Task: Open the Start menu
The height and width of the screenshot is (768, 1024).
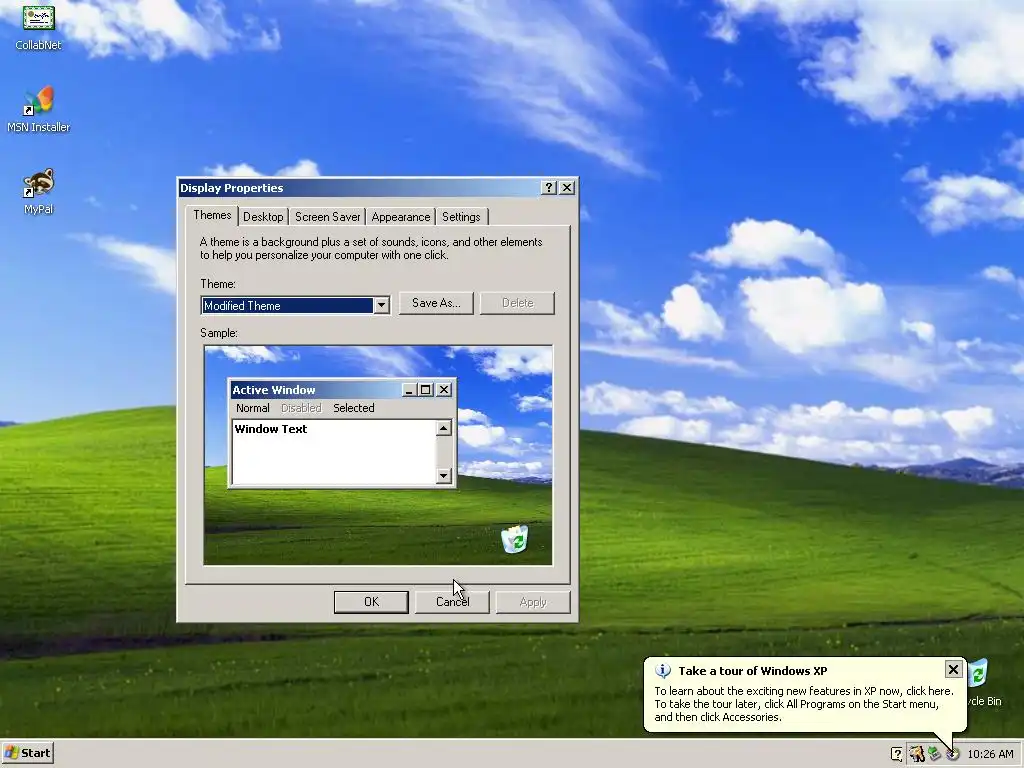Action: [27, 754]
